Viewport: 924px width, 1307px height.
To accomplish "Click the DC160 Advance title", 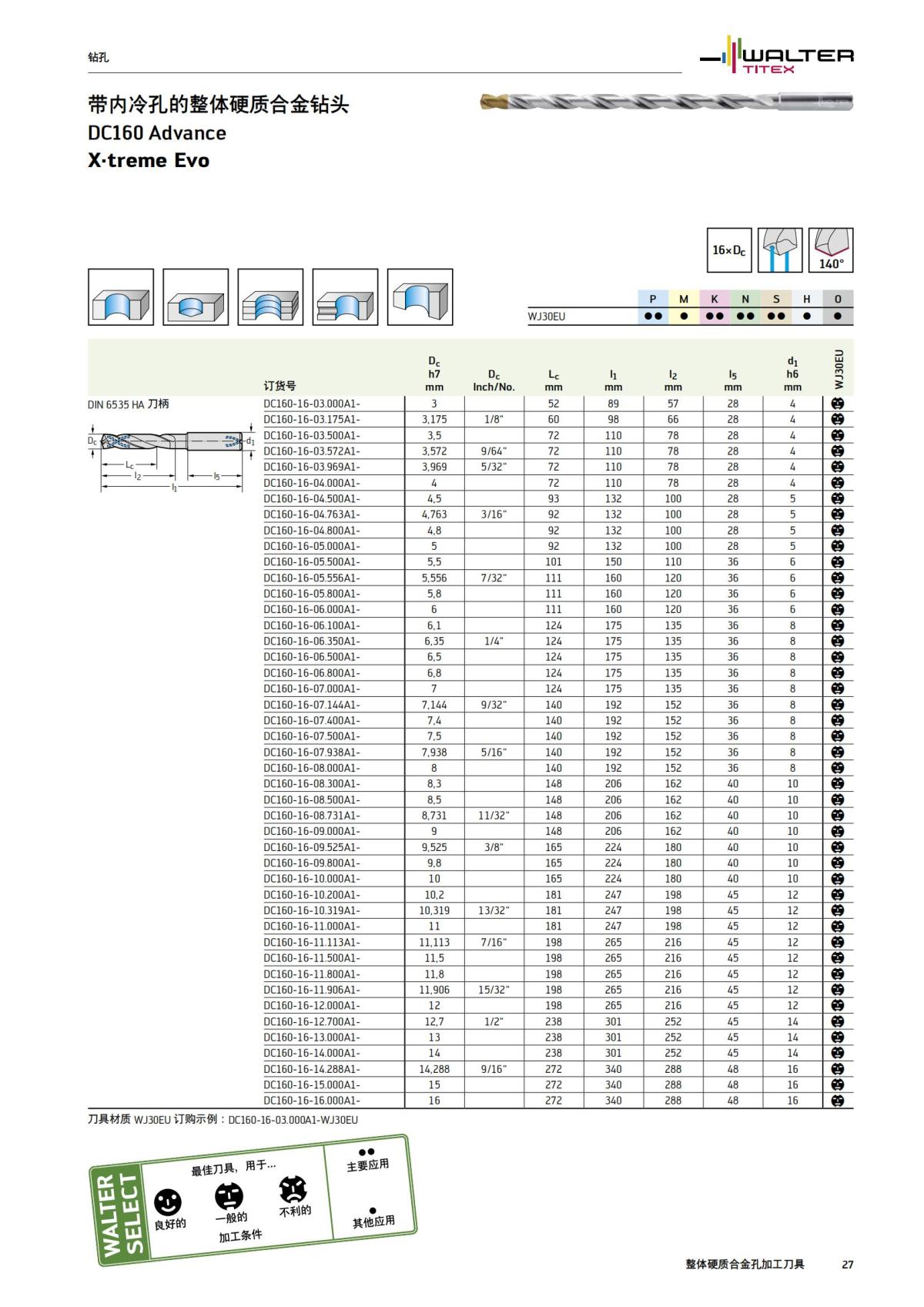I will pyautogui.click(x=157, y=133).
